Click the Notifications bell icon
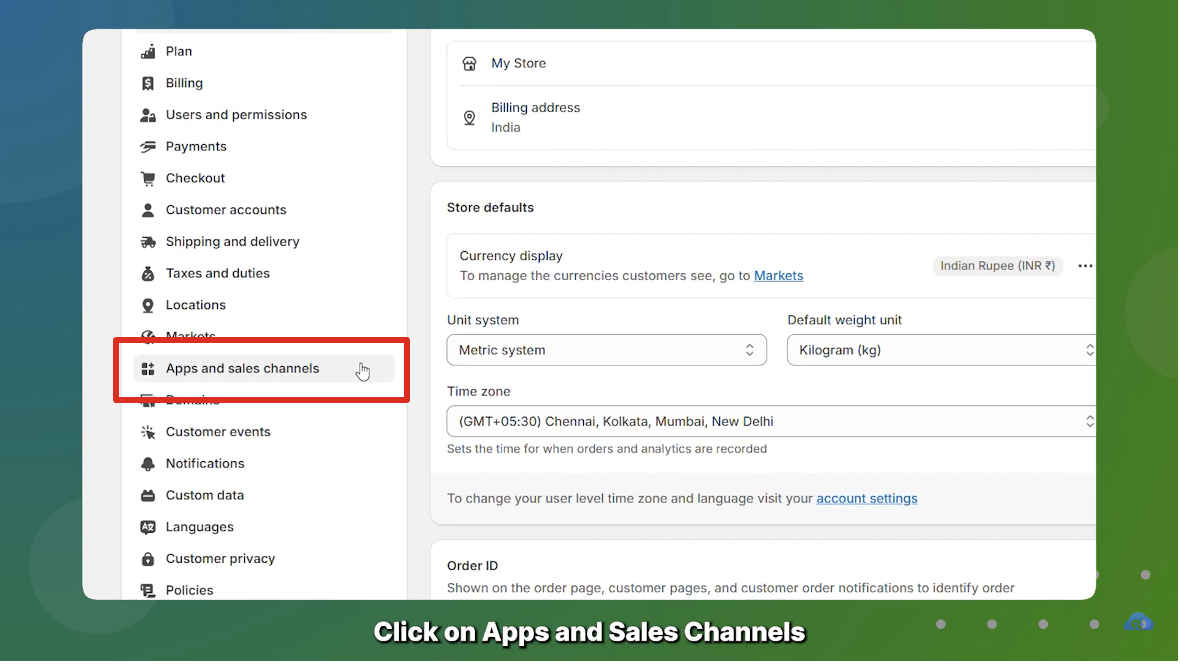Viewport: 1180px width, 666px height. 148,464
